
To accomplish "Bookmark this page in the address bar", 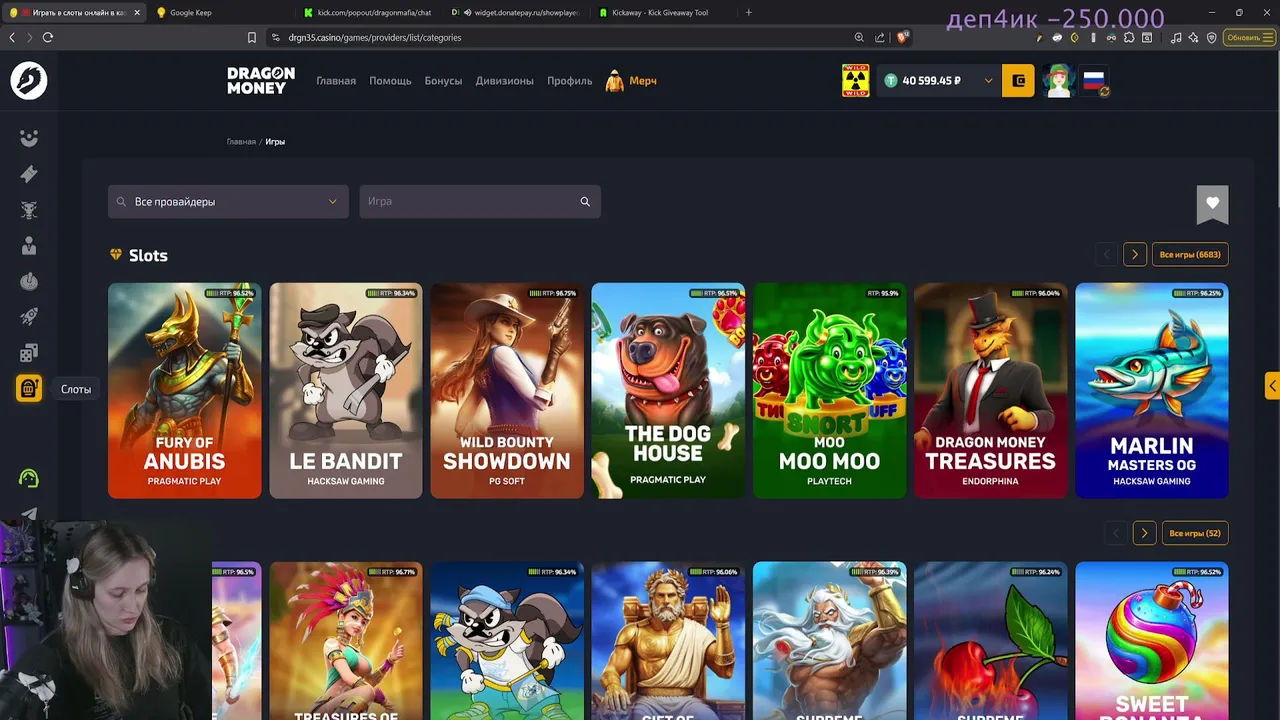I will coord(252,37).
